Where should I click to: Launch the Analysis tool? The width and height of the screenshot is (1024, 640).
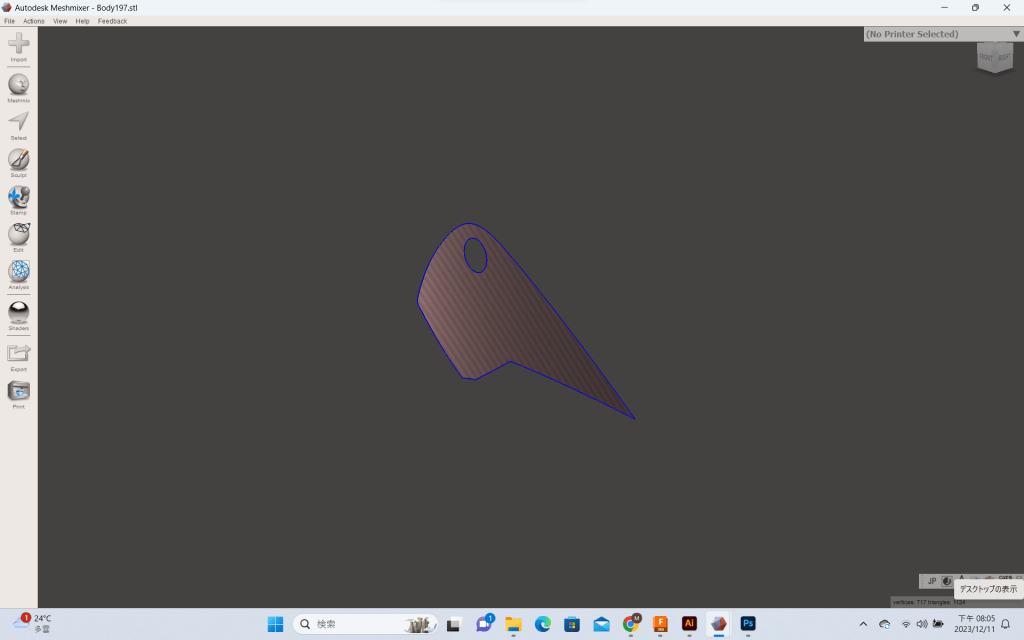(x=18, y=272)
